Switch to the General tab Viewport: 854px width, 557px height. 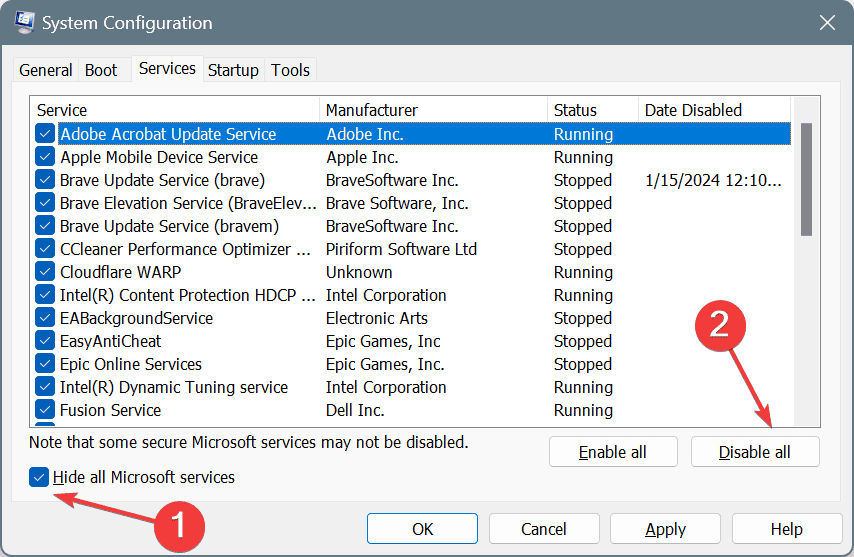(x=46, y=70)
